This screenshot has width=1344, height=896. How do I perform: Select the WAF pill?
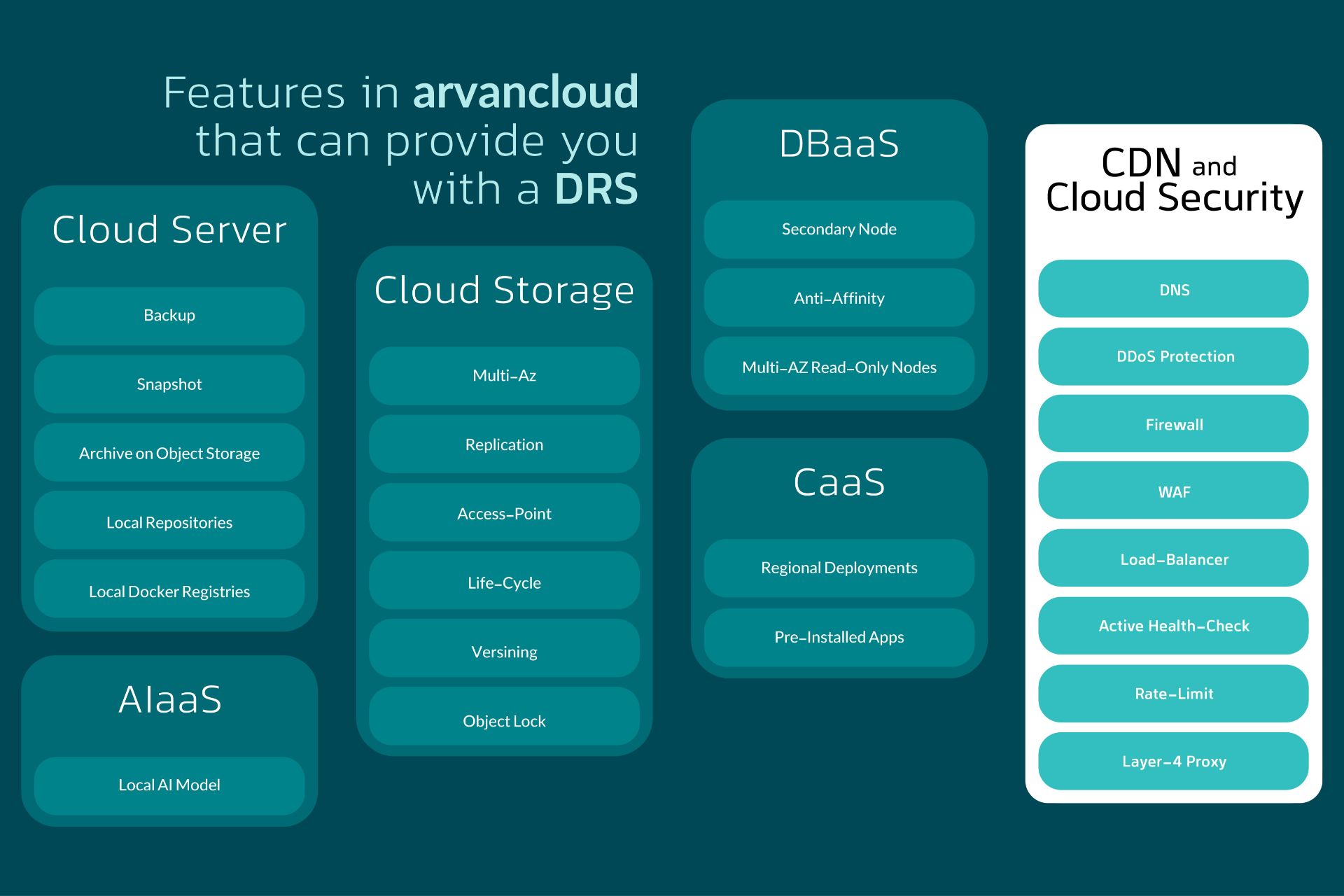click(x=1173, y=491)
